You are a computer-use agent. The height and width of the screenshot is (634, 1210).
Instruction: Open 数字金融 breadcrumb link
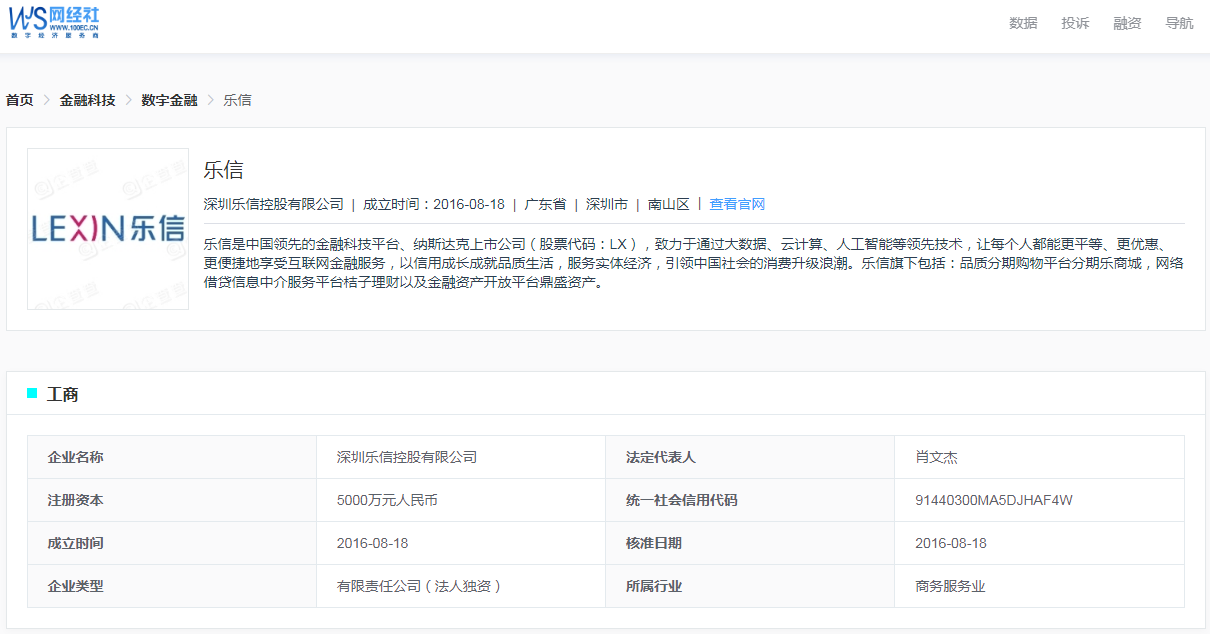170,100
